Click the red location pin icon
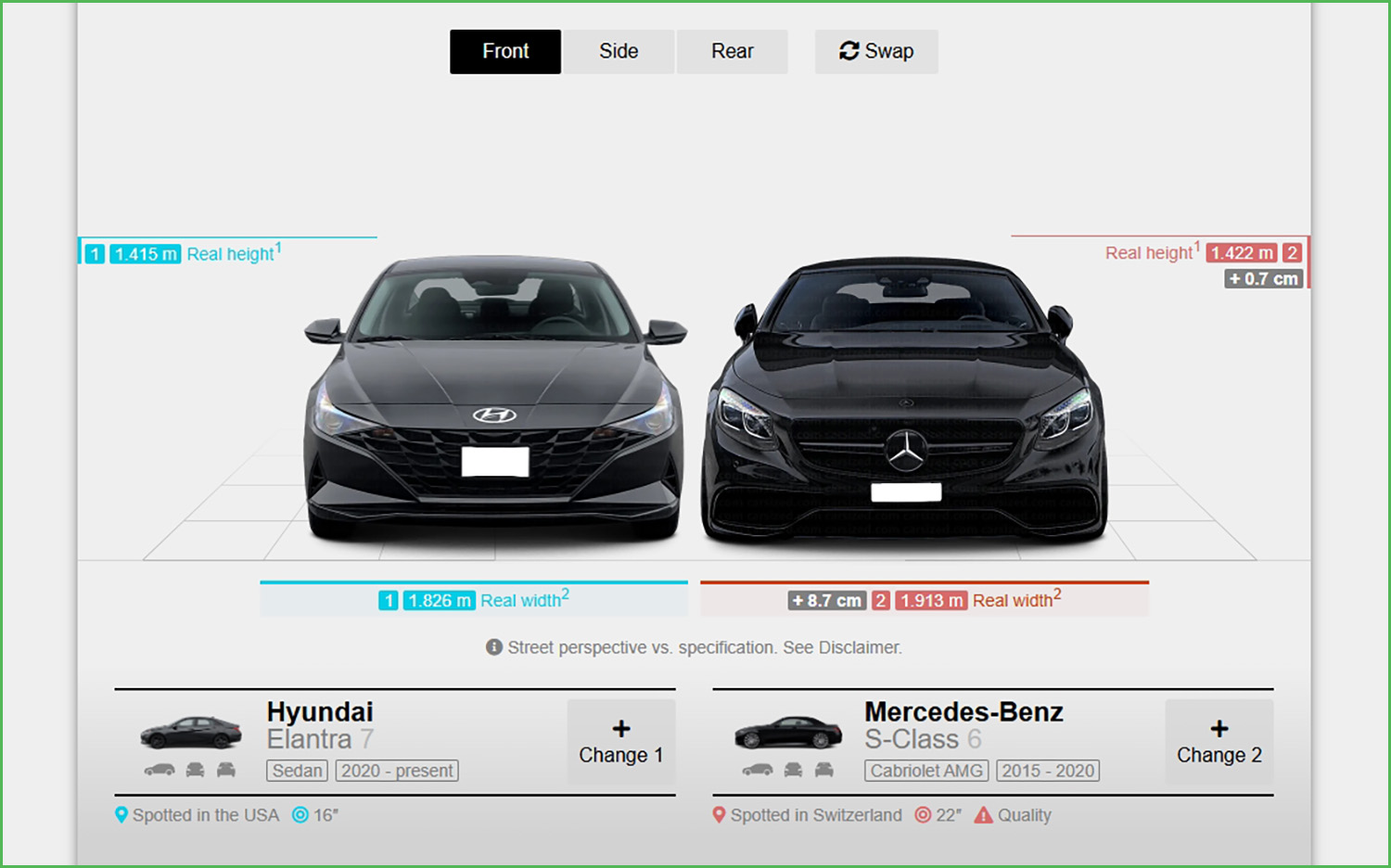This screenshot has height=868, width=1391. 719,815
